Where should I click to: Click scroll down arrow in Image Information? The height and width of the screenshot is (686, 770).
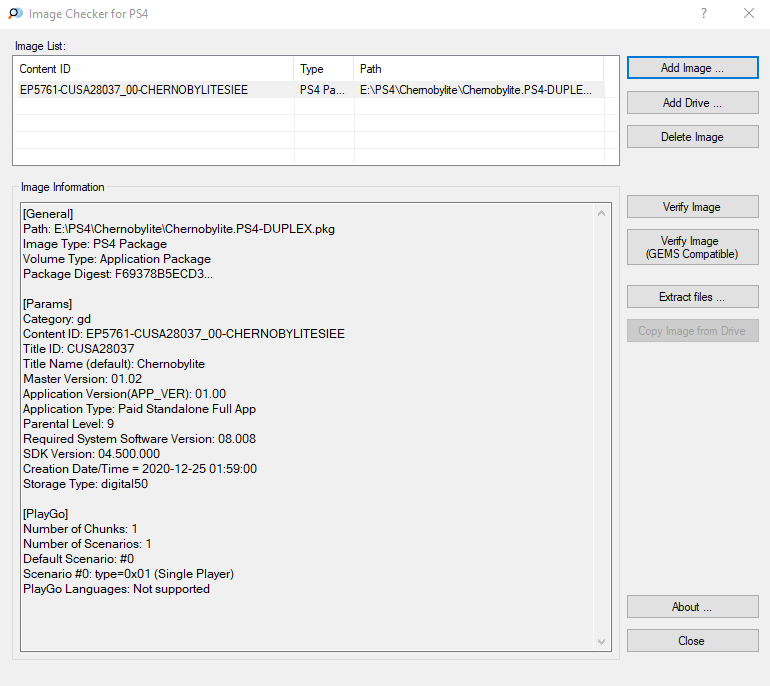point(602,642)
